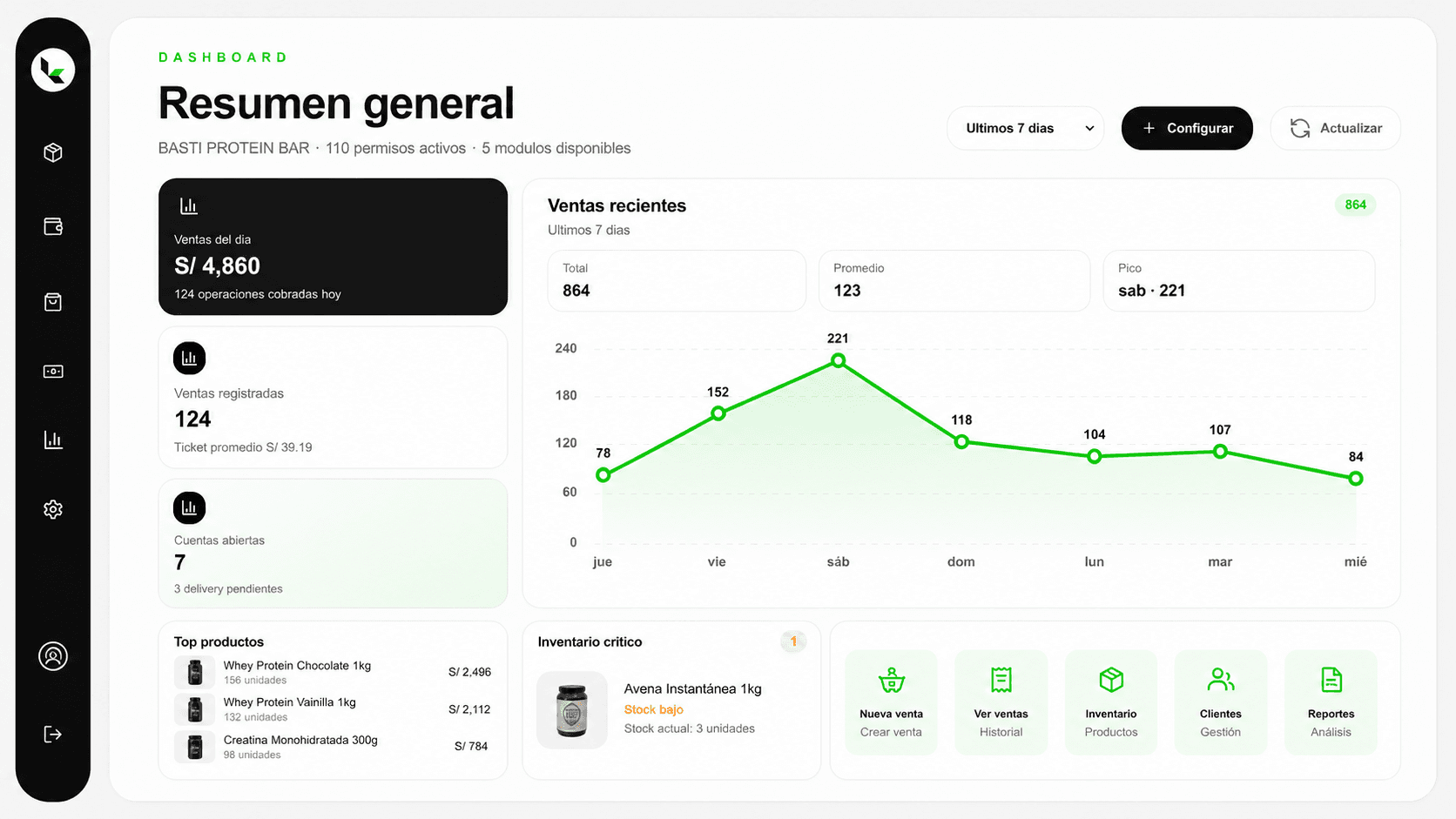This screenshot has height=819, width=1456.
Task: Open the bar chart reports icon in the sidebar
Action: tap(53, 440)
